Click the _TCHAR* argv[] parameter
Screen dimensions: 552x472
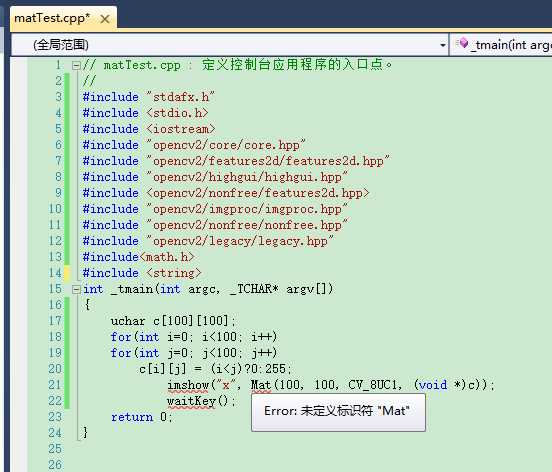[x=281, y=289]
